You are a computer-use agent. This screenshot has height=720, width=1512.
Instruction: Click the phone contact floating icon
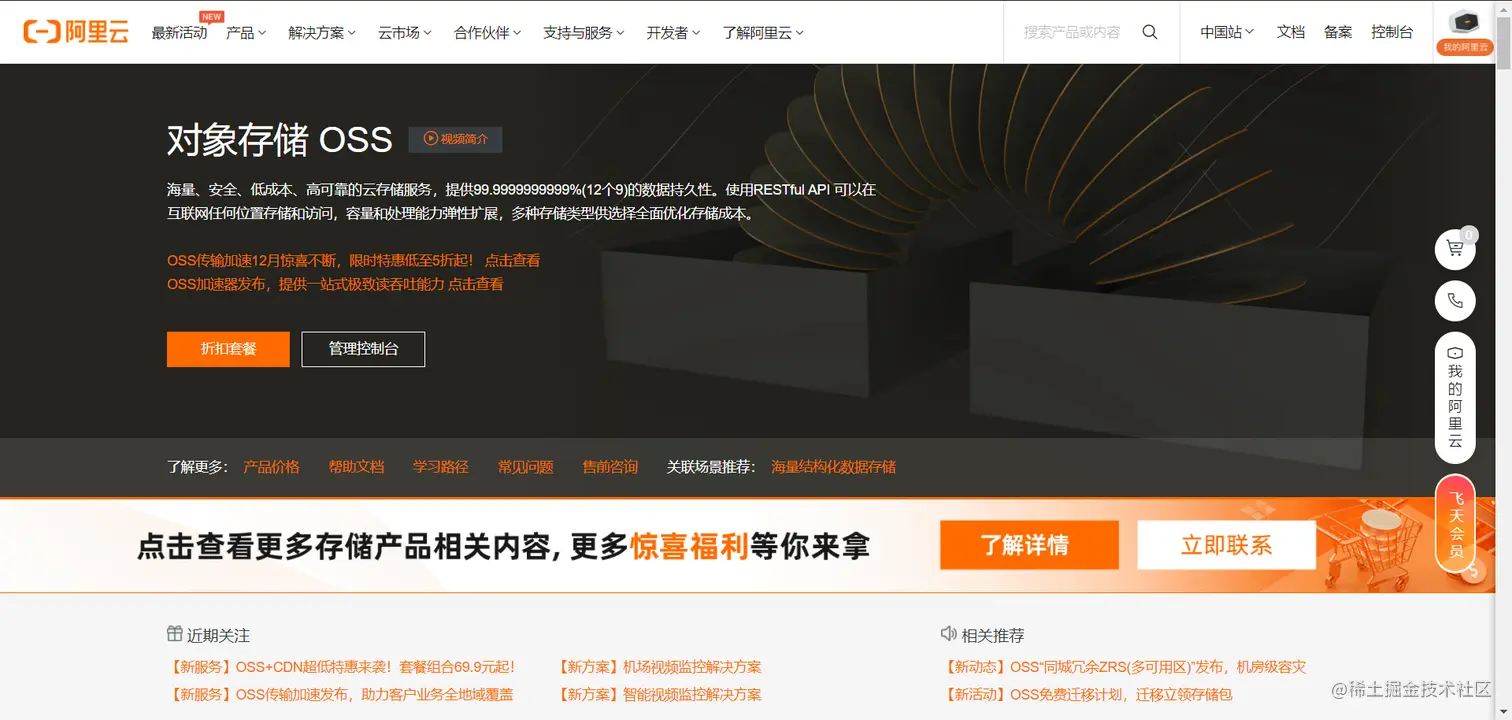click(x=1455, y=301)
